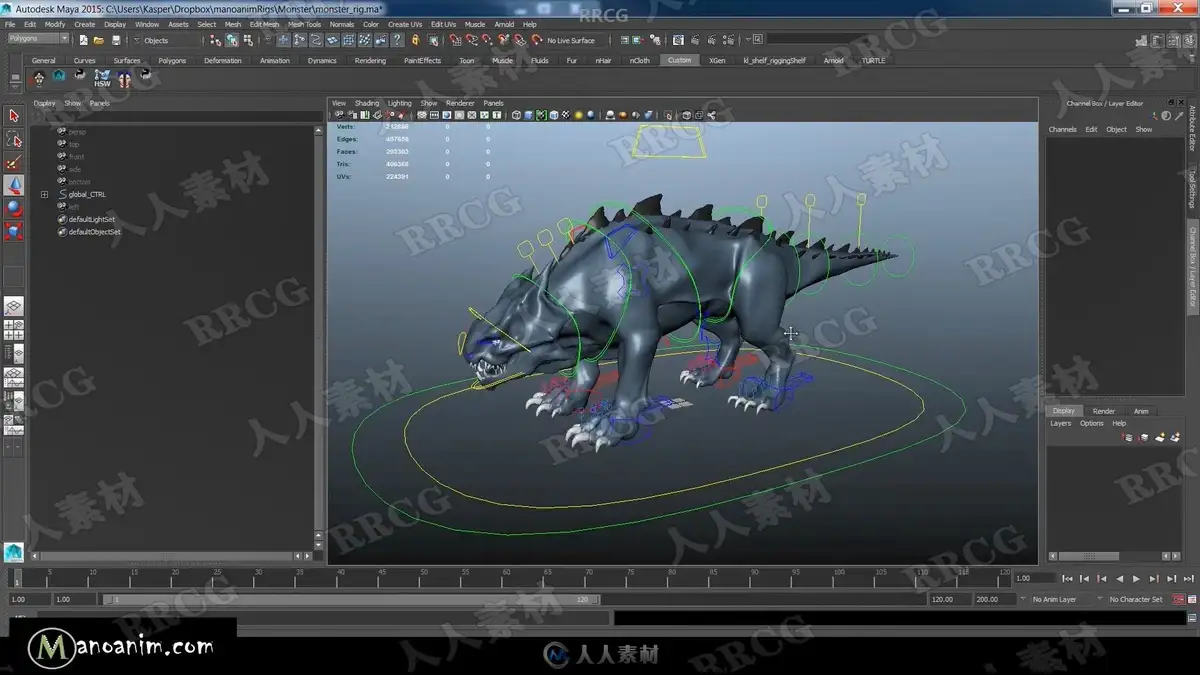This screenshot has width=1200, height=675.
Task: Open the Create UVs menu
Action: click(404, 24)
